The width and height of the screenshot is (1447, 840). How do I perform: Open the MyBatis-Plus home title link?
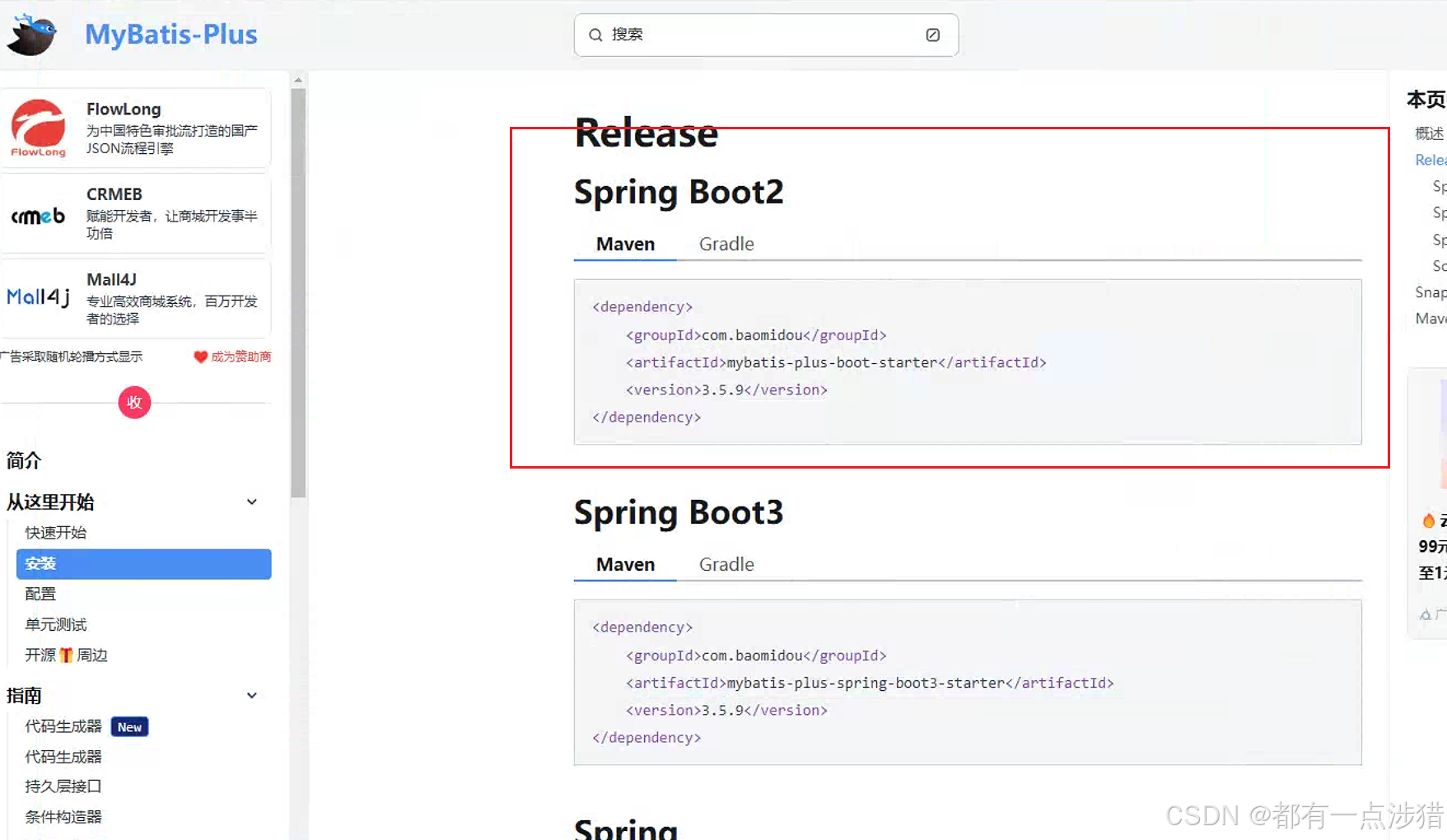pos(171,35)
